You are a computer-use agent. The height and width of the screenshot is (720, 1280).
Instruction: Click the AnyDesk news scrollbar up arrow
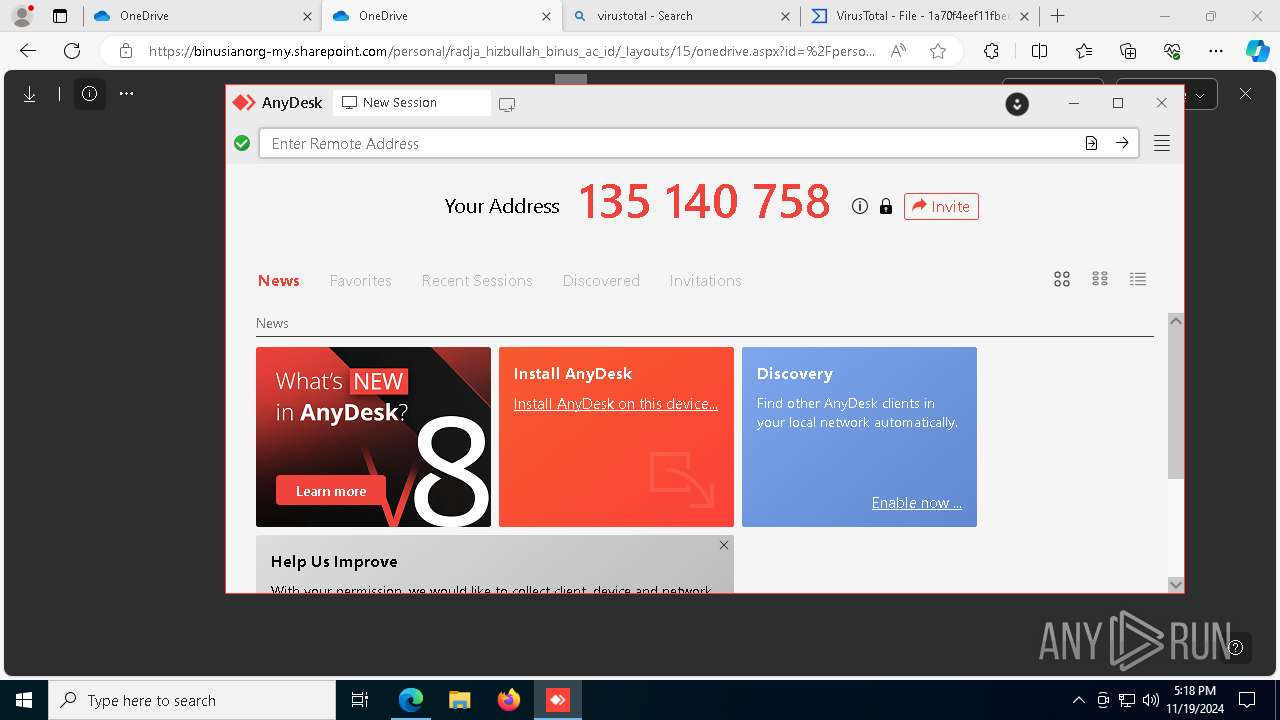[x=1176, y=321]
